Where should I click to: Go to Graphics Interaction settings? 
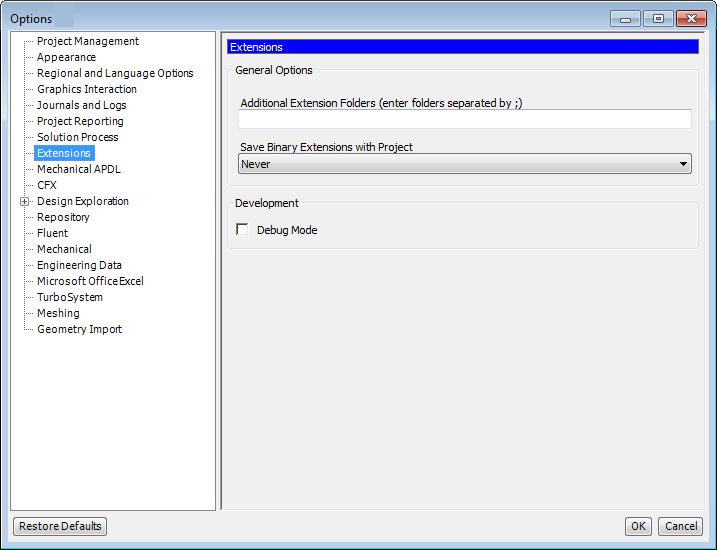87,89
